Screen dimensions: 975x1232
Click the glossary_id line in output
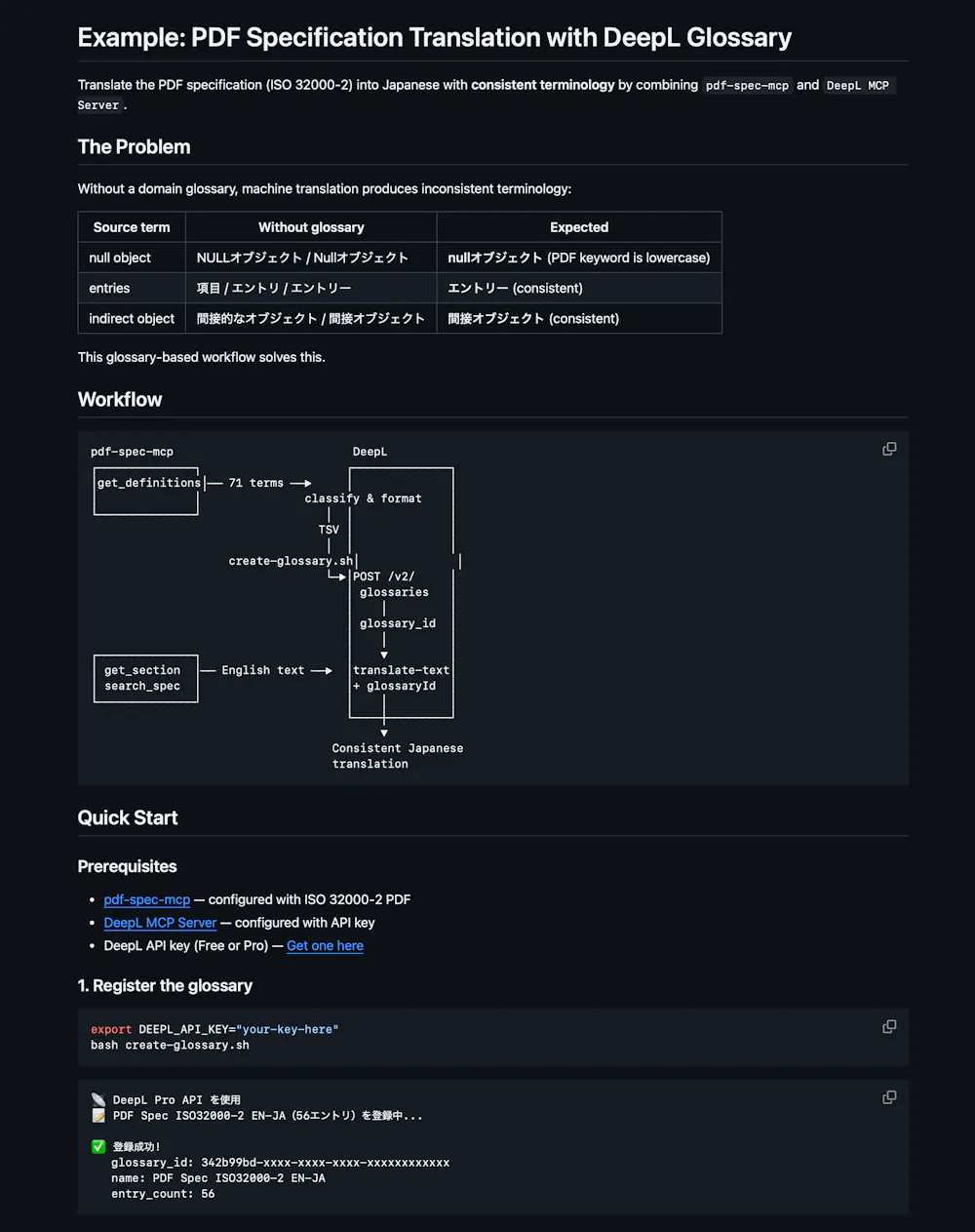[x=280, y=1163]
